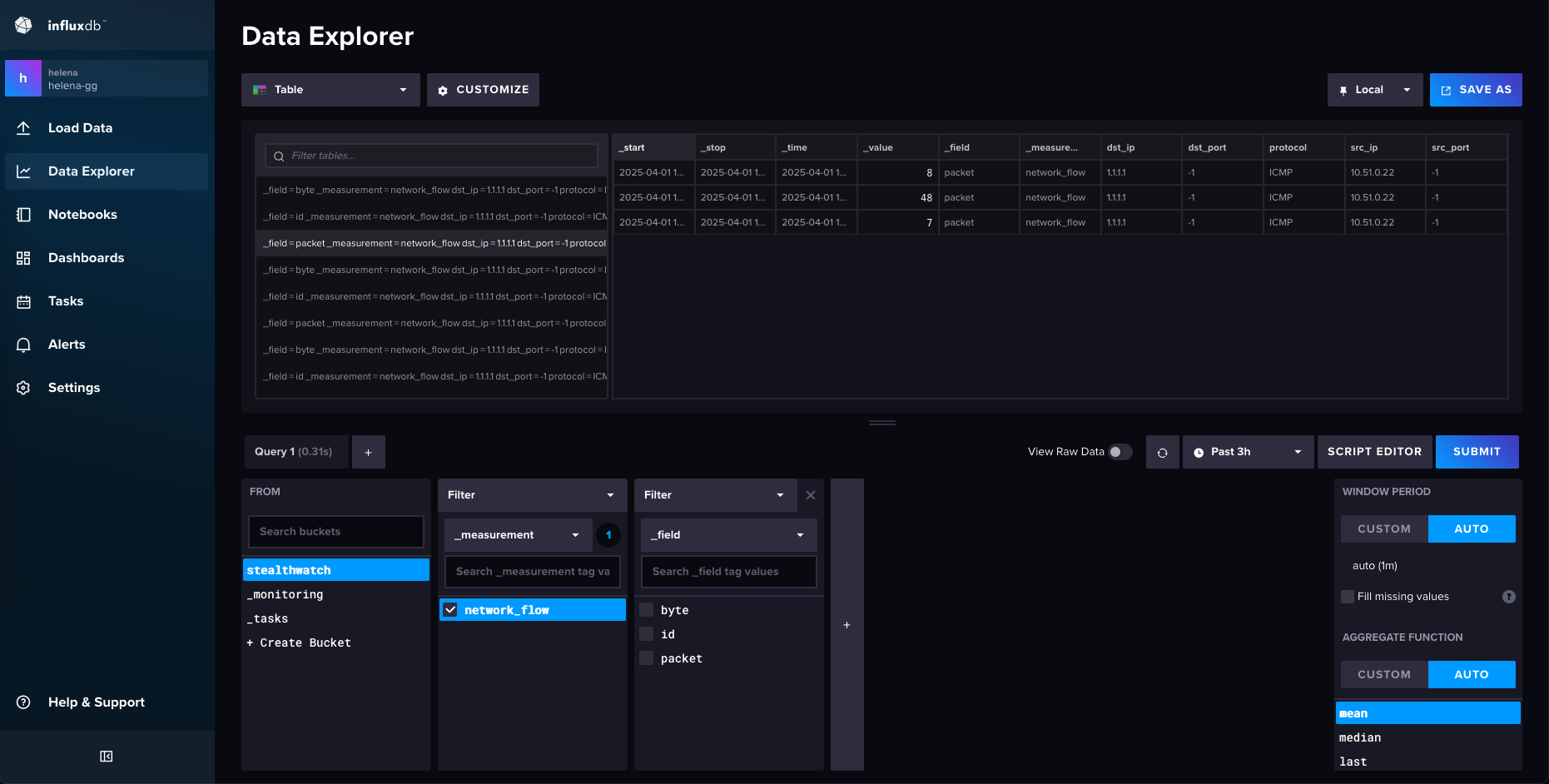This screenshot has width=1549, height=784.
Task: Open the SCRIPT EDITOR
Action: [x=1374, y=452]
